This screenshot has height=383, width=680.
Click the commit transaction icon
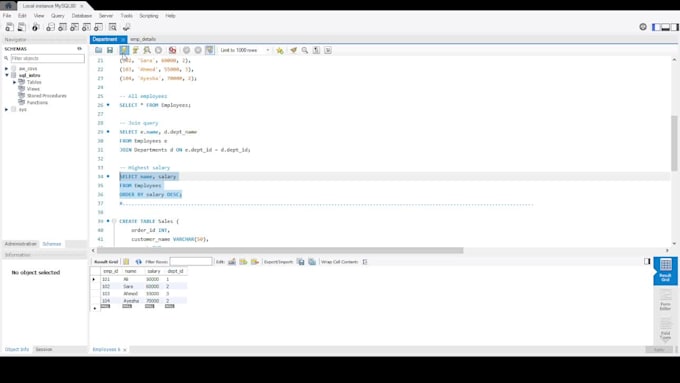186,50
